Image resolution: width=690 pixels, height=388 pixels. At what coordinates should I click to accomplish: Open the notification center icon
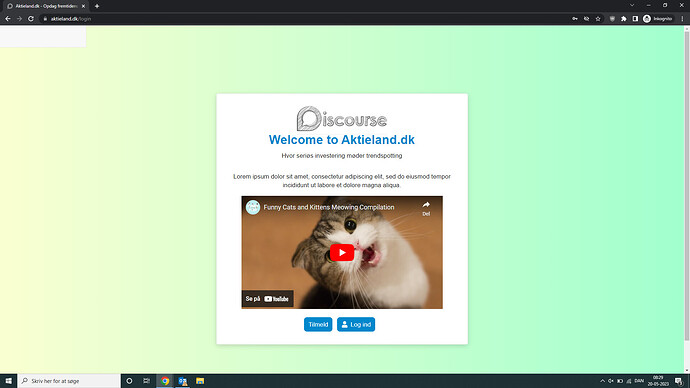[679, 381]
